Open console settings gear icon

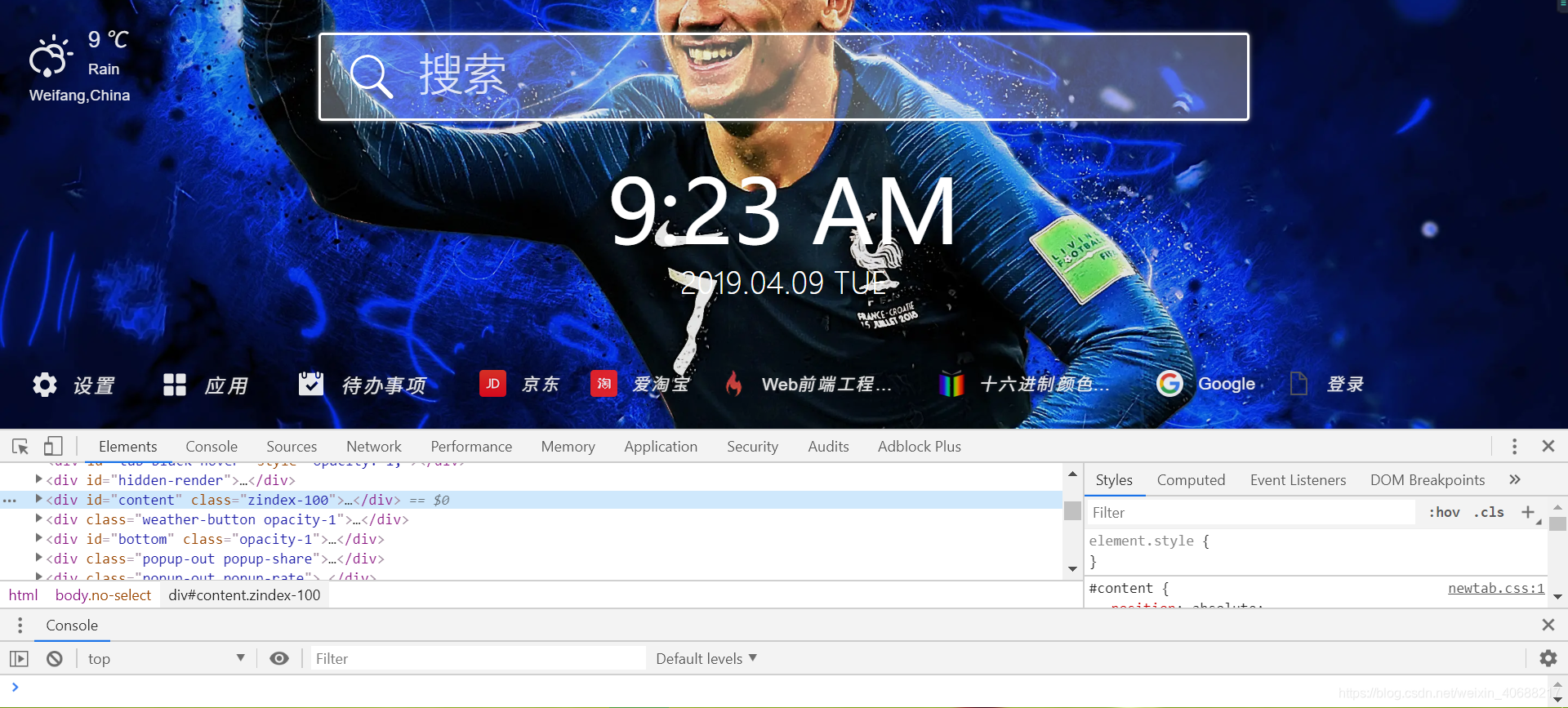click(1548, 658)
